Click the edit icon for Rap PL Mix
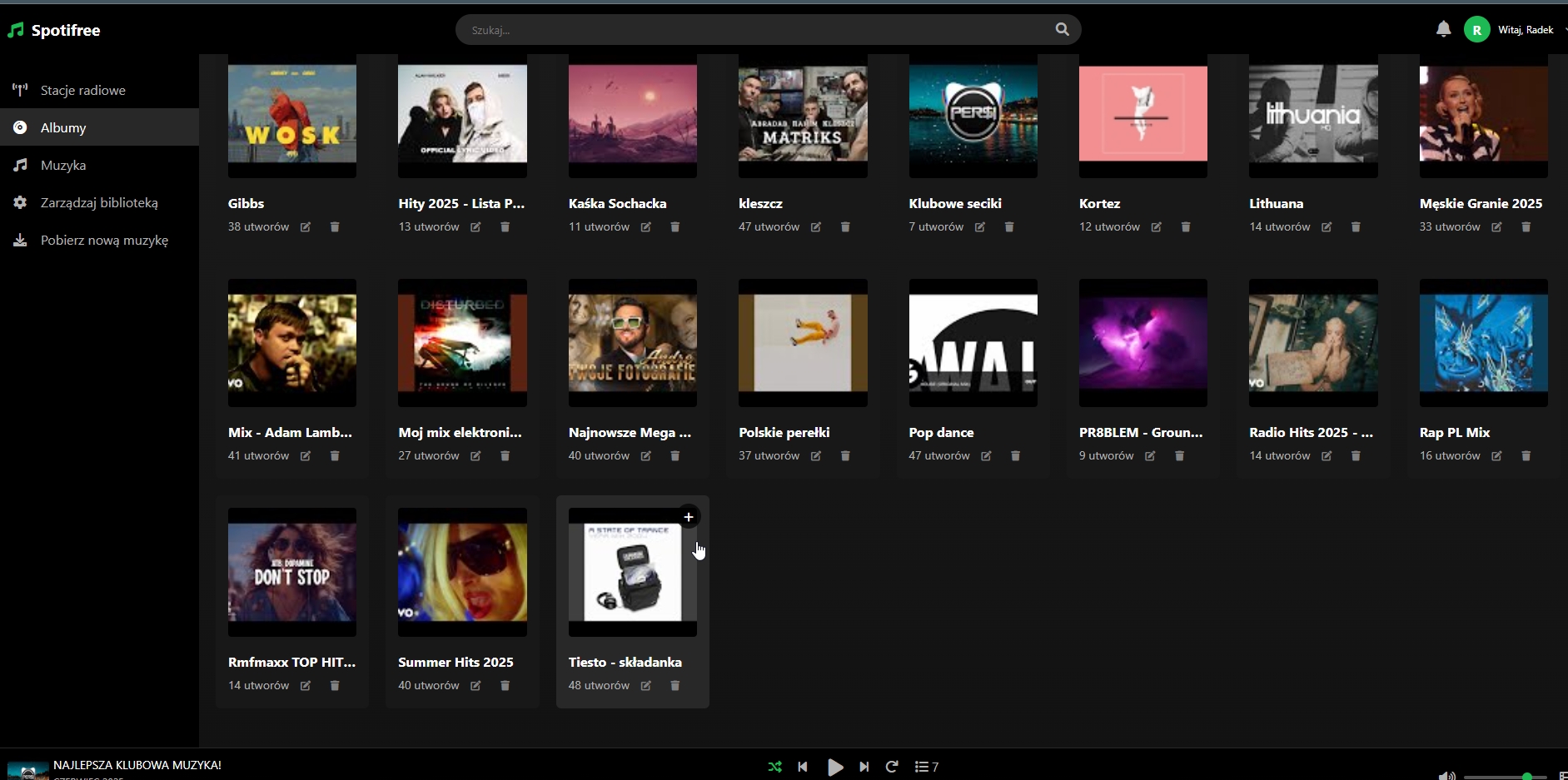The height and width of the screenshot is (780, 1568). pyautogui.click(x=1496, y=456)
